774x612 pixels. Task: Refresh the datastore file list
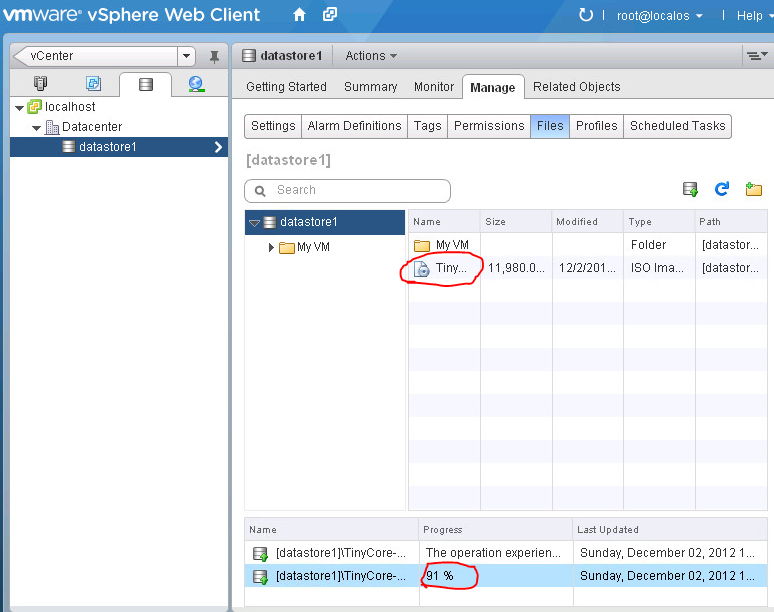coord(722,189)
